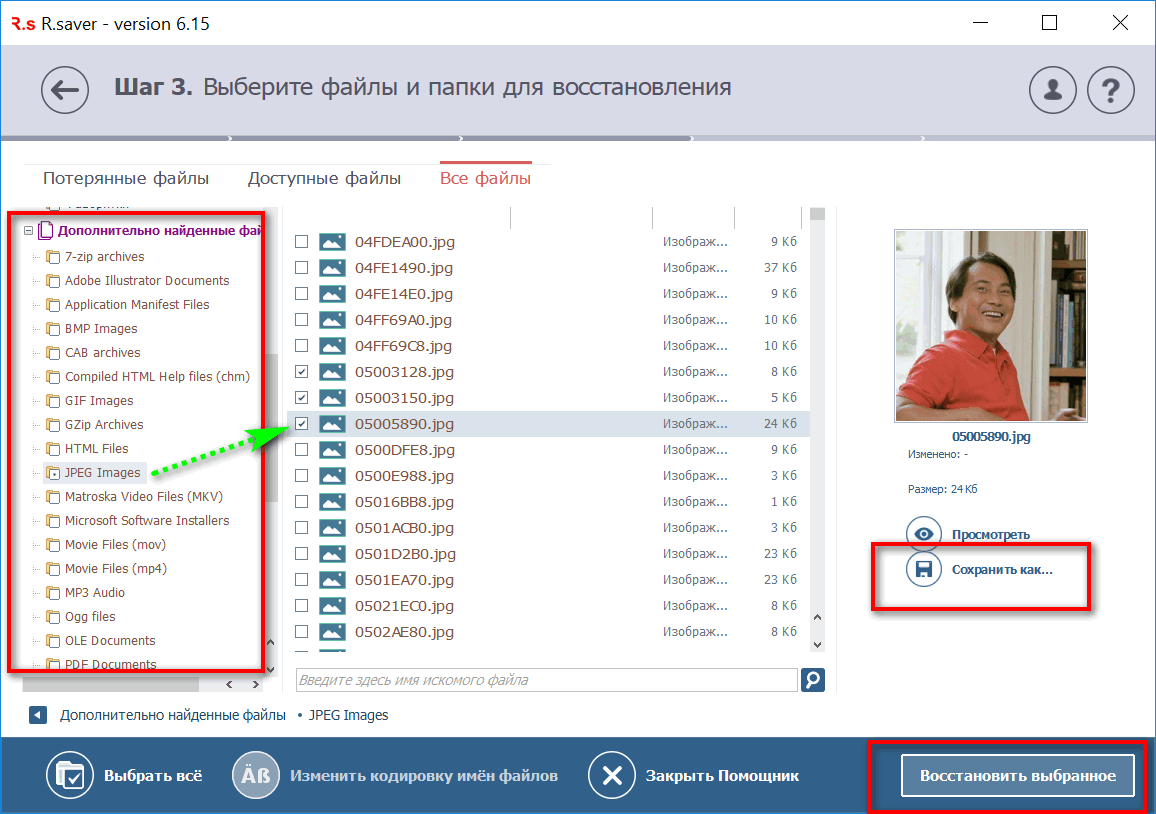Collapse the additionally found files tree node
The height and width of the screenshot is (814, 1156).
point(28,231)
